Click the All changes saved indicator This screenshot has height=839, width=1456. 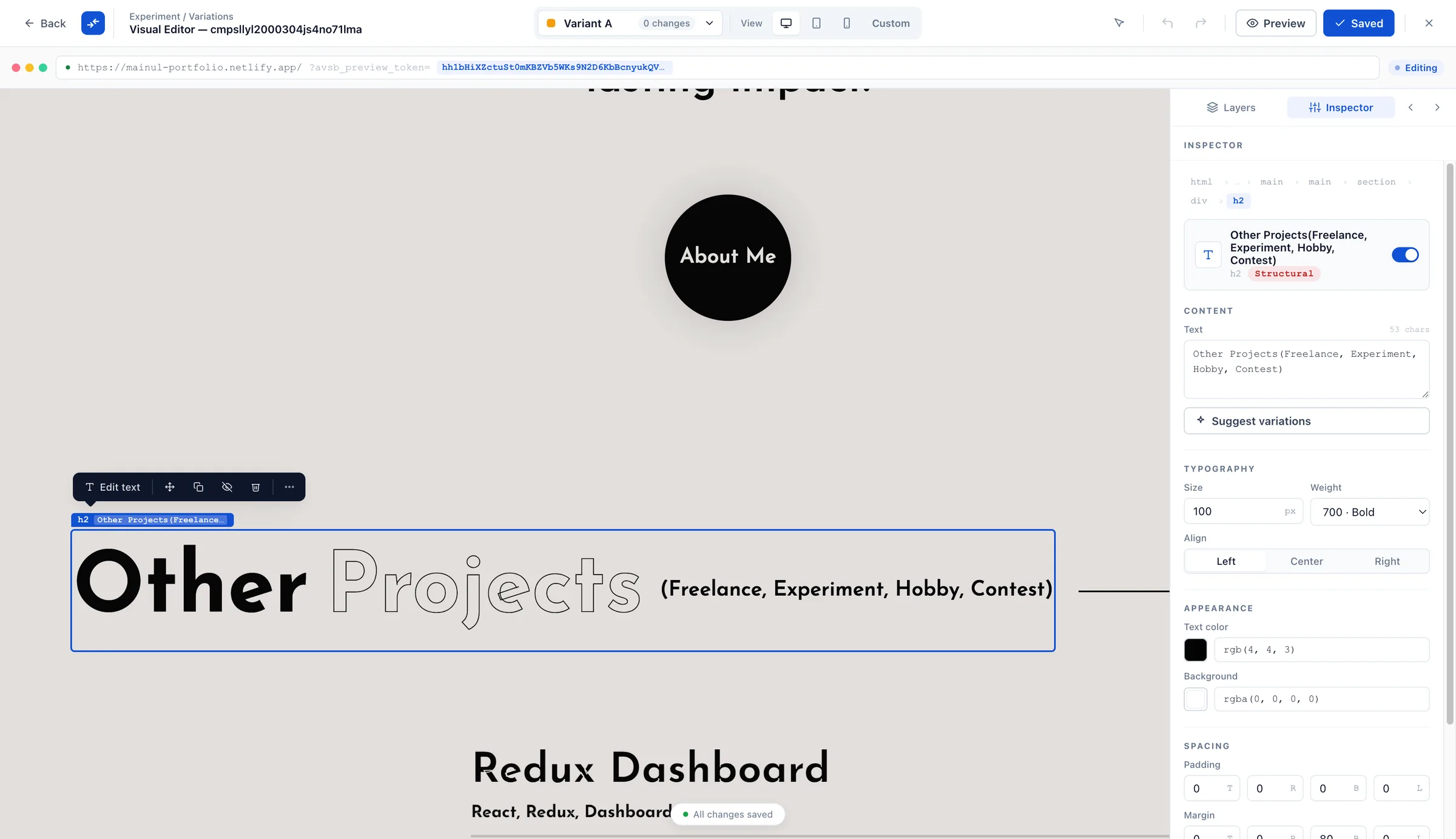click(728, 814)
